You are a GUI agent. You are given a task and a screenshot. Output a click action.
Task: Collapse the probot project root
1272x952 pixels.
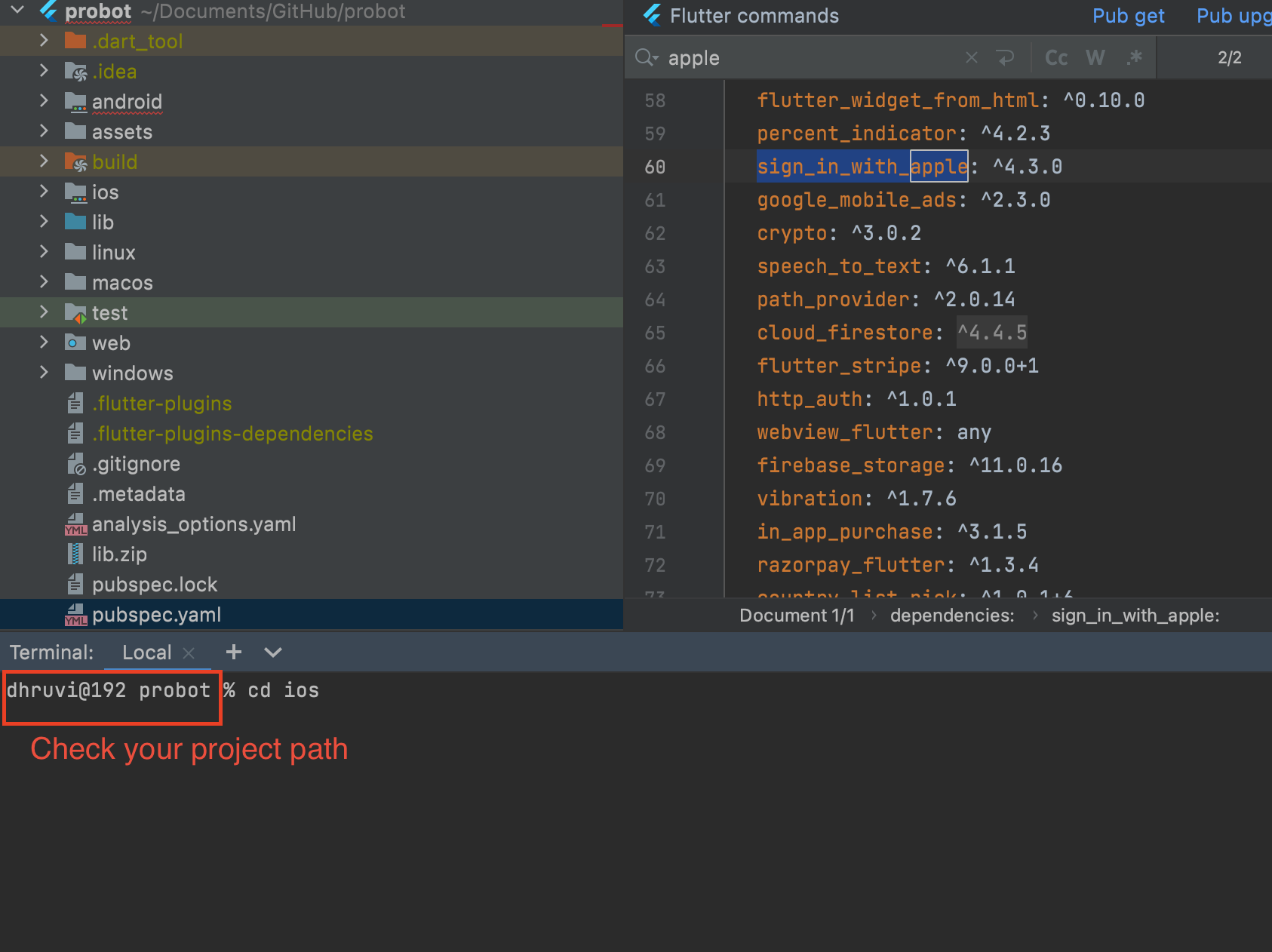click(17, 11)
